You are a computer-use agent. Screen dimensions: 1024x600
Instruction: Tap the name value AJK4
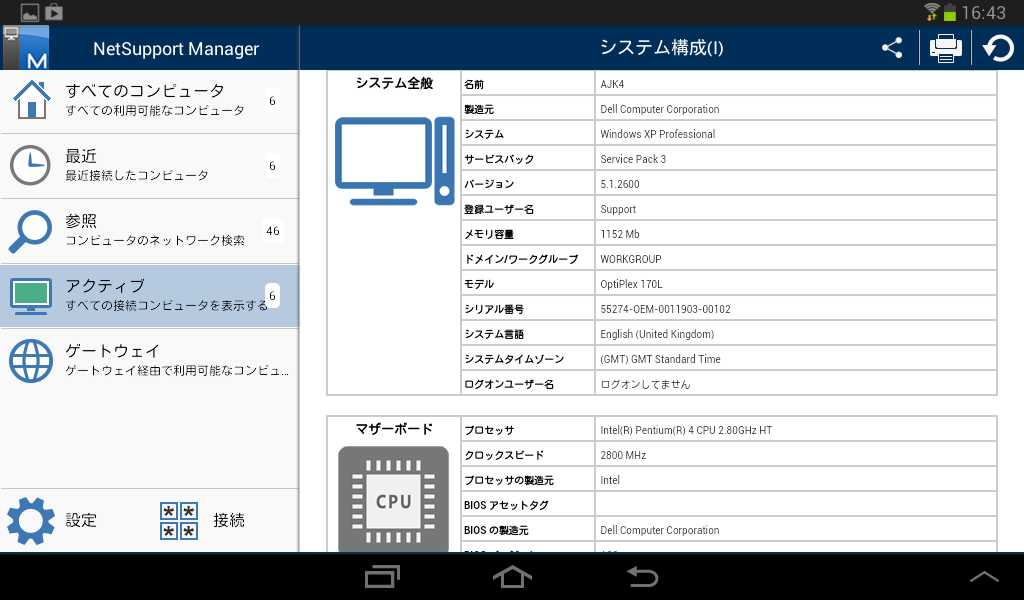pyautogui.click(x=612, y=84)
